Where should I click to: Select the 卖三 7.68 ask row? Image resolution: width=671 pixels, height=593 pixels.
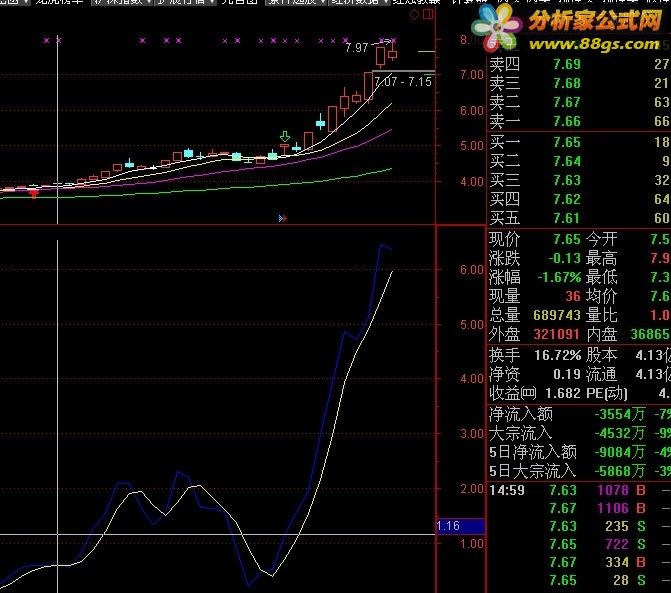pyautogui.click(x=580, y=83)
